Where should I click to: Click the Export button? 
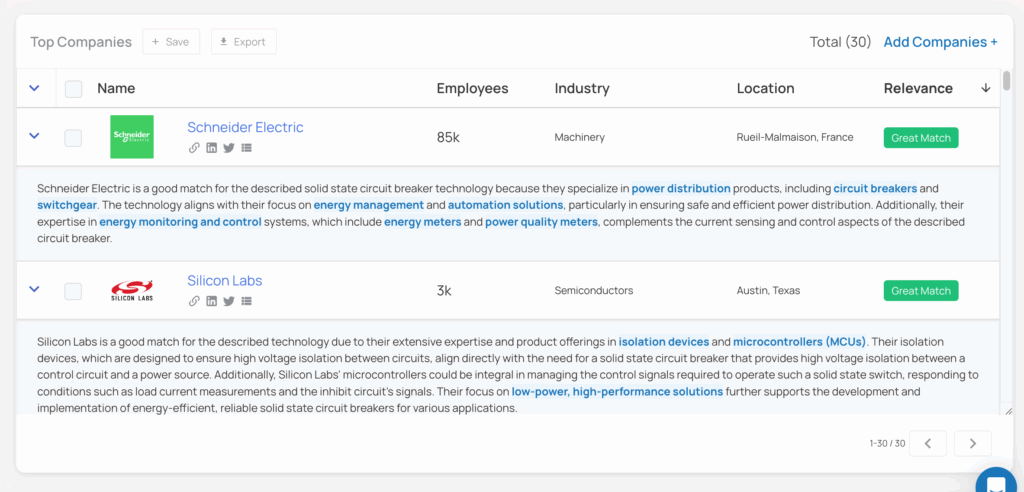tap(243, 42)
